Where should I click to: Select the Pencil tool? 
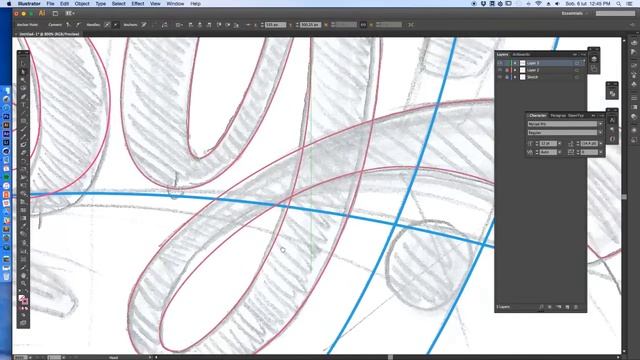point(23,137)
